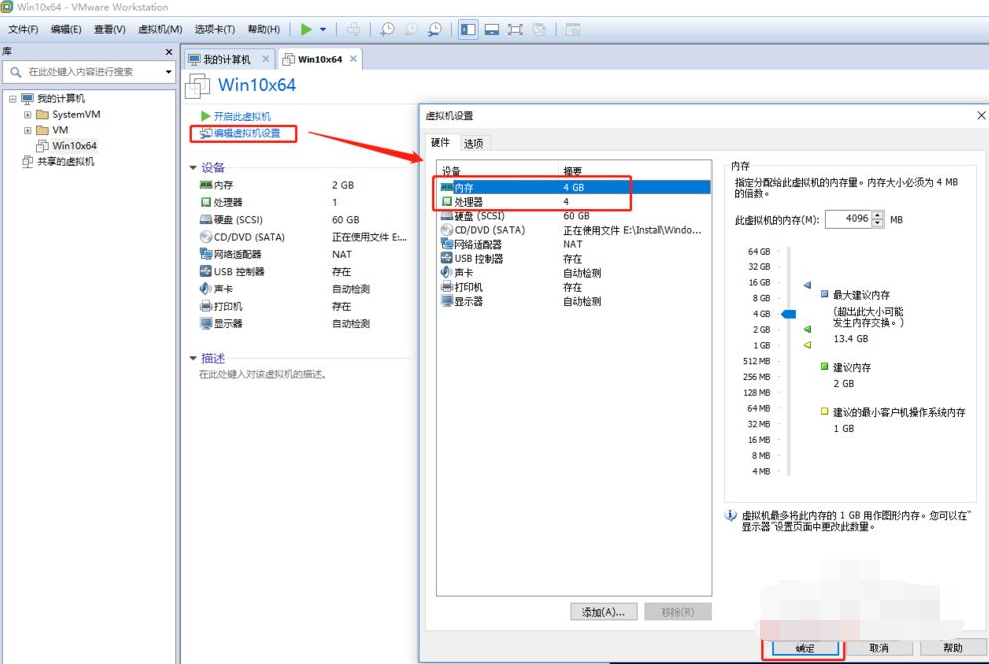This screenshot has width=989, height=664.
Task: Open the library search filter dropdown
Action: click(168, 72)
